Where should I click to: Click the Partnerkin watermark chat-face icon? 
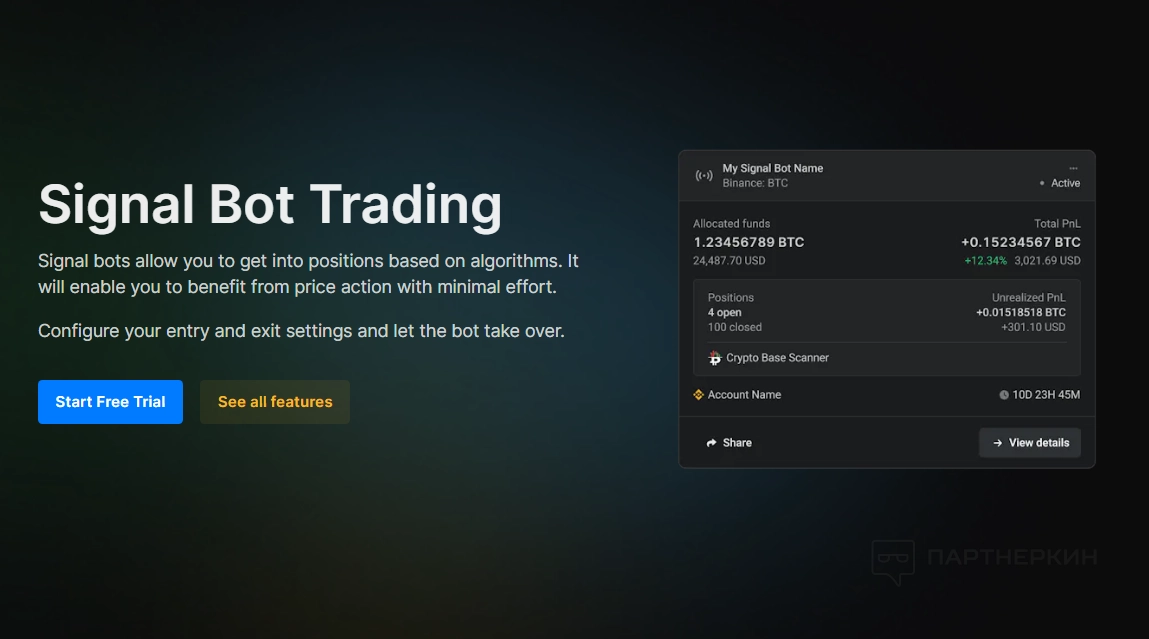[893, 560]
